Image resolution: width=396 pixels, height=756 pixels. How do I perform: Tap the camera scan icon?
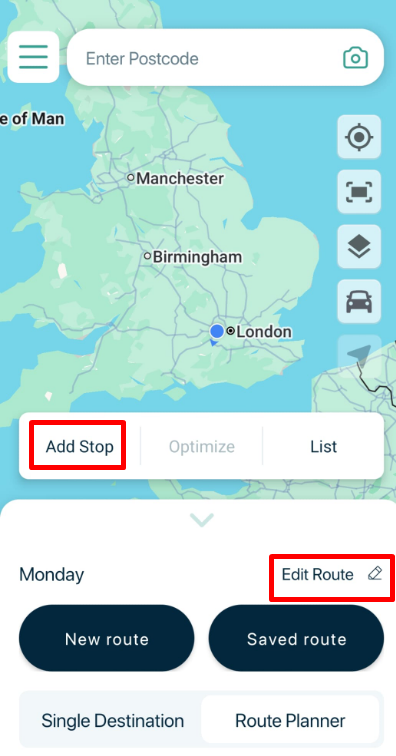tap(355, 58)
